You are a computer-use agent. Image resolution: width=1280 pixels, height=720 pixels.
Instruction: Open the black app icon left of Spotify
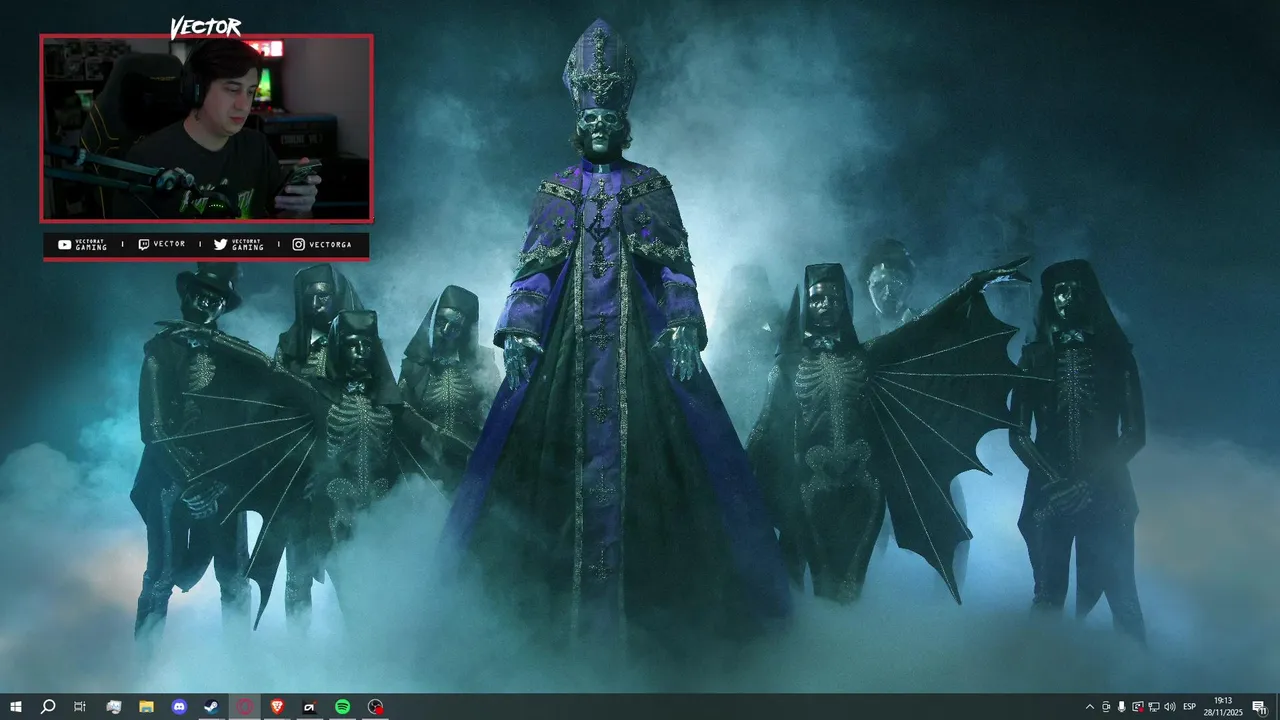tap(309, 707)
